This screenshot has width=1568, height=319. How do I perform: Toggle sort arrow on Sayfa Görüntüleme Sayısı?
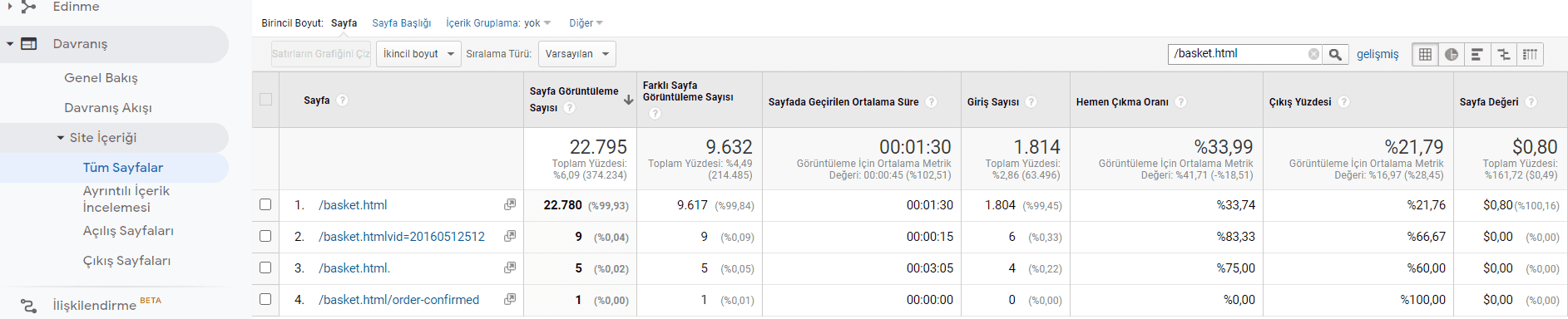pos(629,100)
